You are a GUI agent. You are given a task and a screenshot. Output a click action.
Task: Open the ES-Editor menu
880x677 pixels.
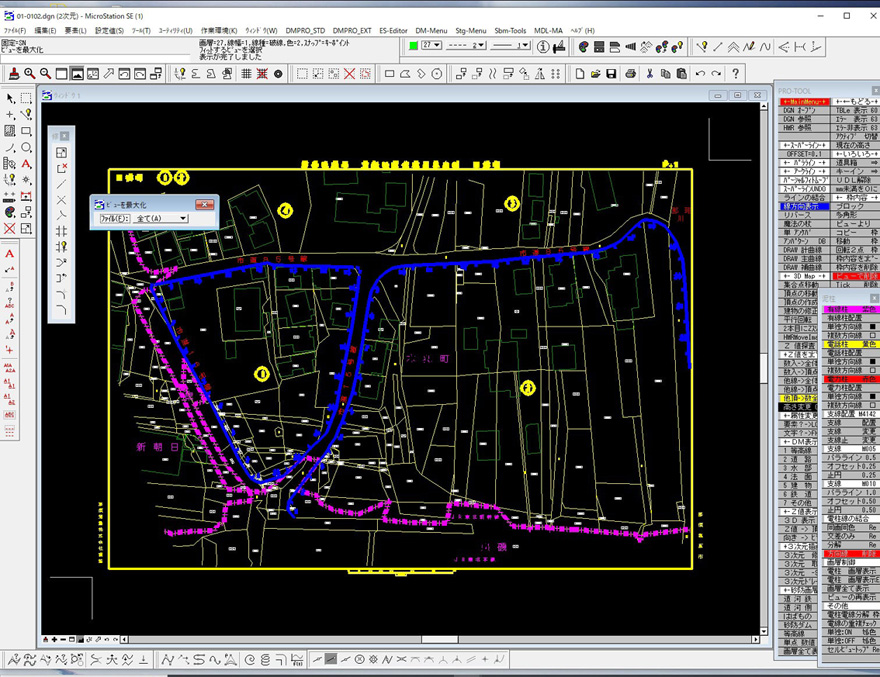pos(391,31)
